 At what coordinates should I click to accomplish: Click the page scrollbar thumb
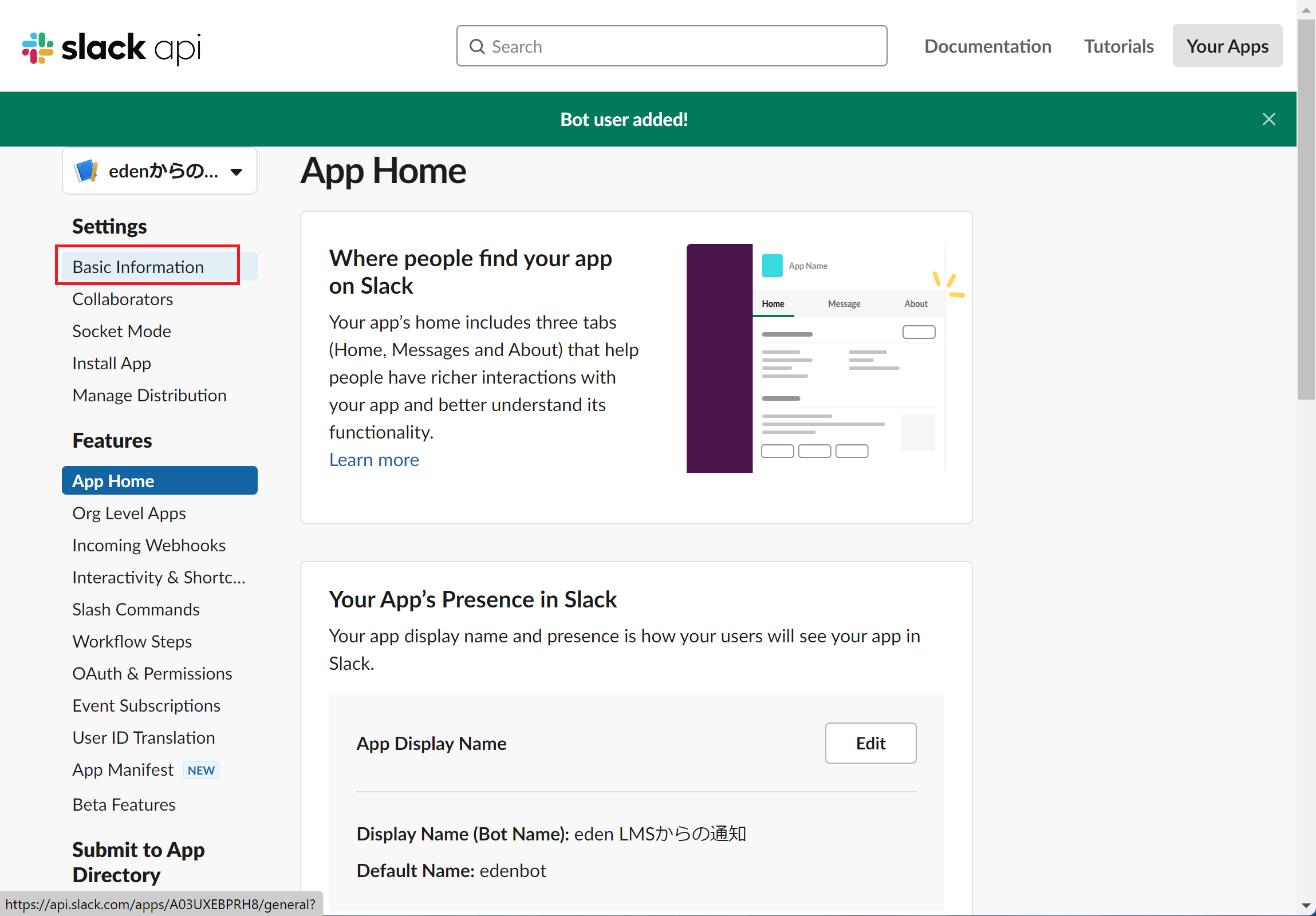(x=1306, y=209)
